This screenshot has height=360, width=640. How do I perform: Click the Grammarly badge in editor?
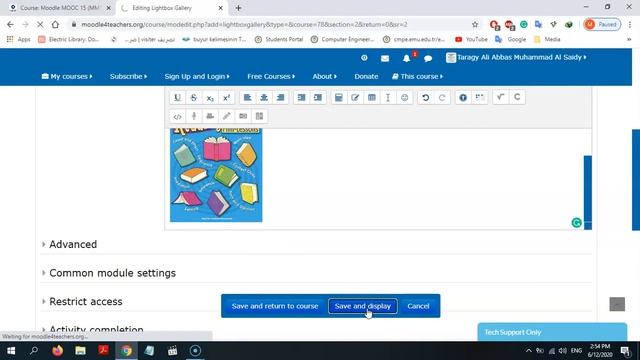[576, 222]
